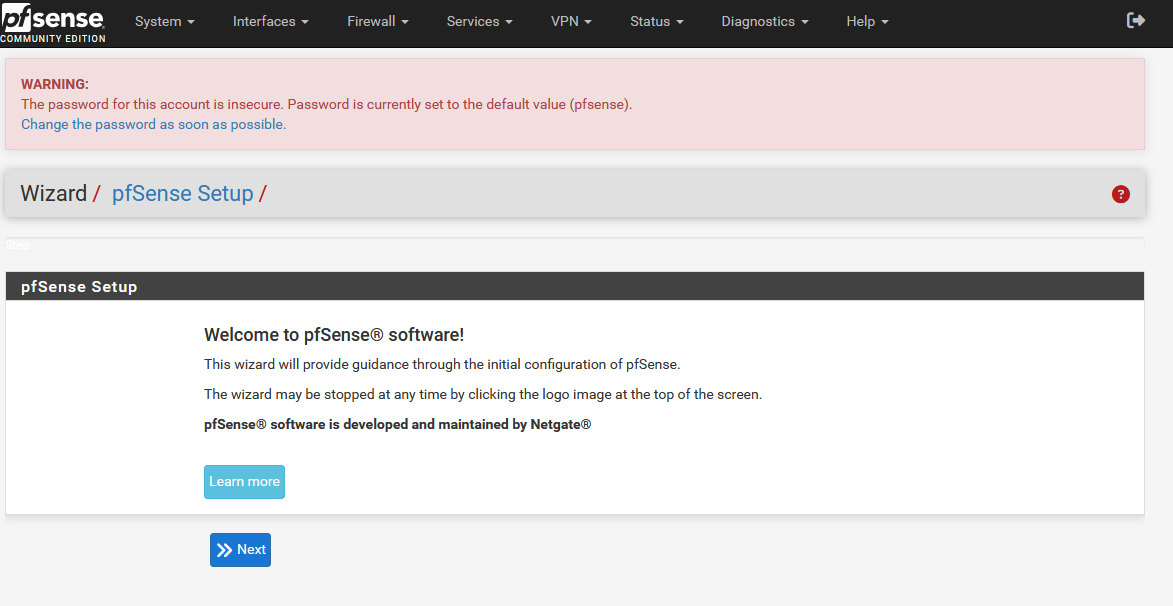Follow the 'Change the password as soon as possible' link
Screen dimensions: 1173x606
click(153, 125)
